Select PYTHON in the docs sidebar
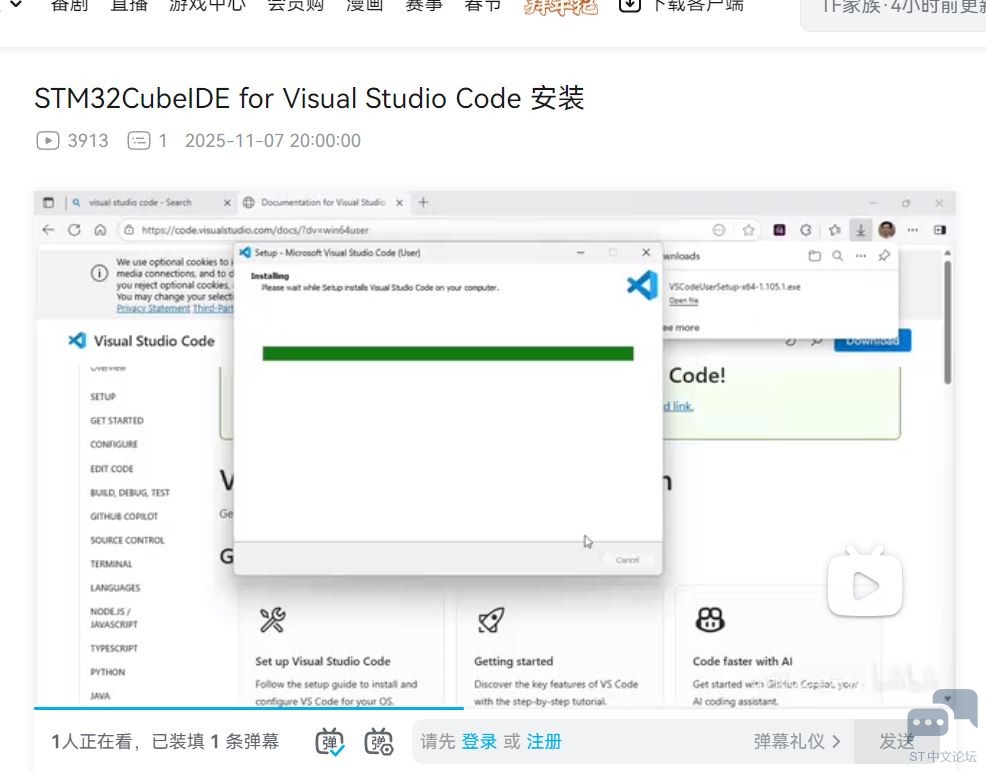986x772 pixels. [x=108, y=673]
